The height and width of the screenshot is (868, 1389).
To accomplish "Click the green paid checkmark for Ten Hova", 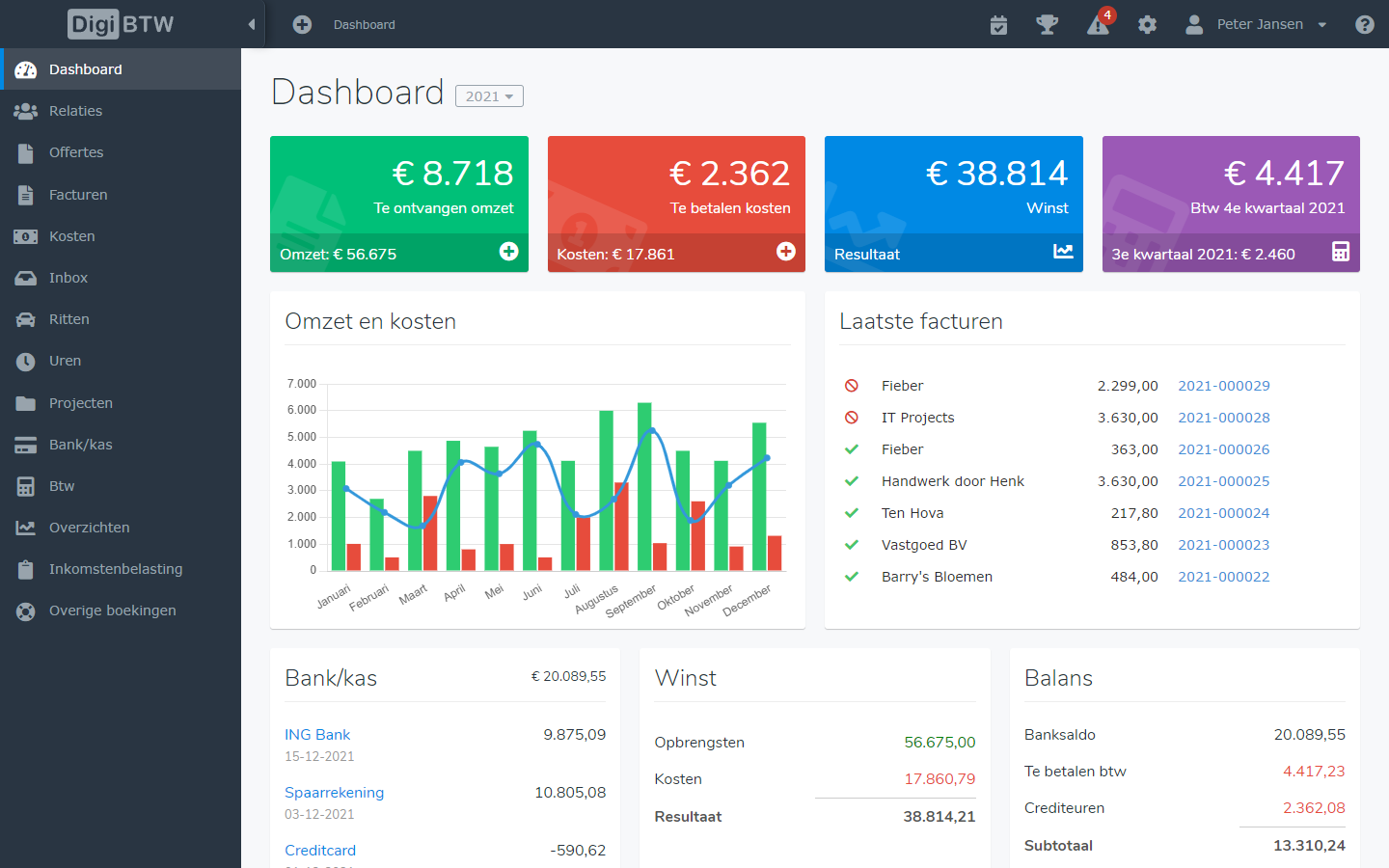I will point(853,512).
